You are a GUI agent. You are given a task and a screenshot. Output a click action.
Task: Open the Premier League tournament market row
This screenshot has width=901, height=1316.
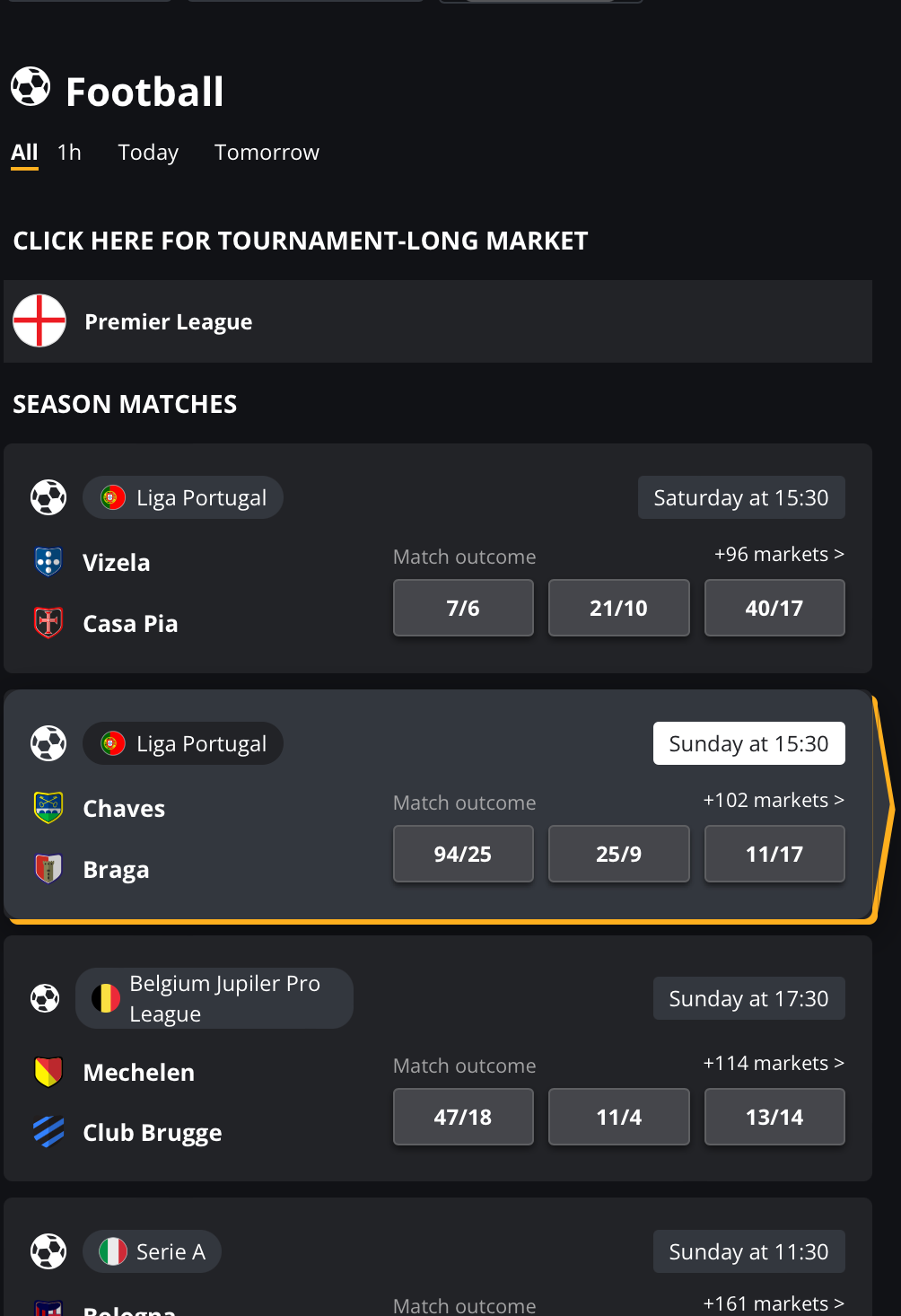coord(438,321)
